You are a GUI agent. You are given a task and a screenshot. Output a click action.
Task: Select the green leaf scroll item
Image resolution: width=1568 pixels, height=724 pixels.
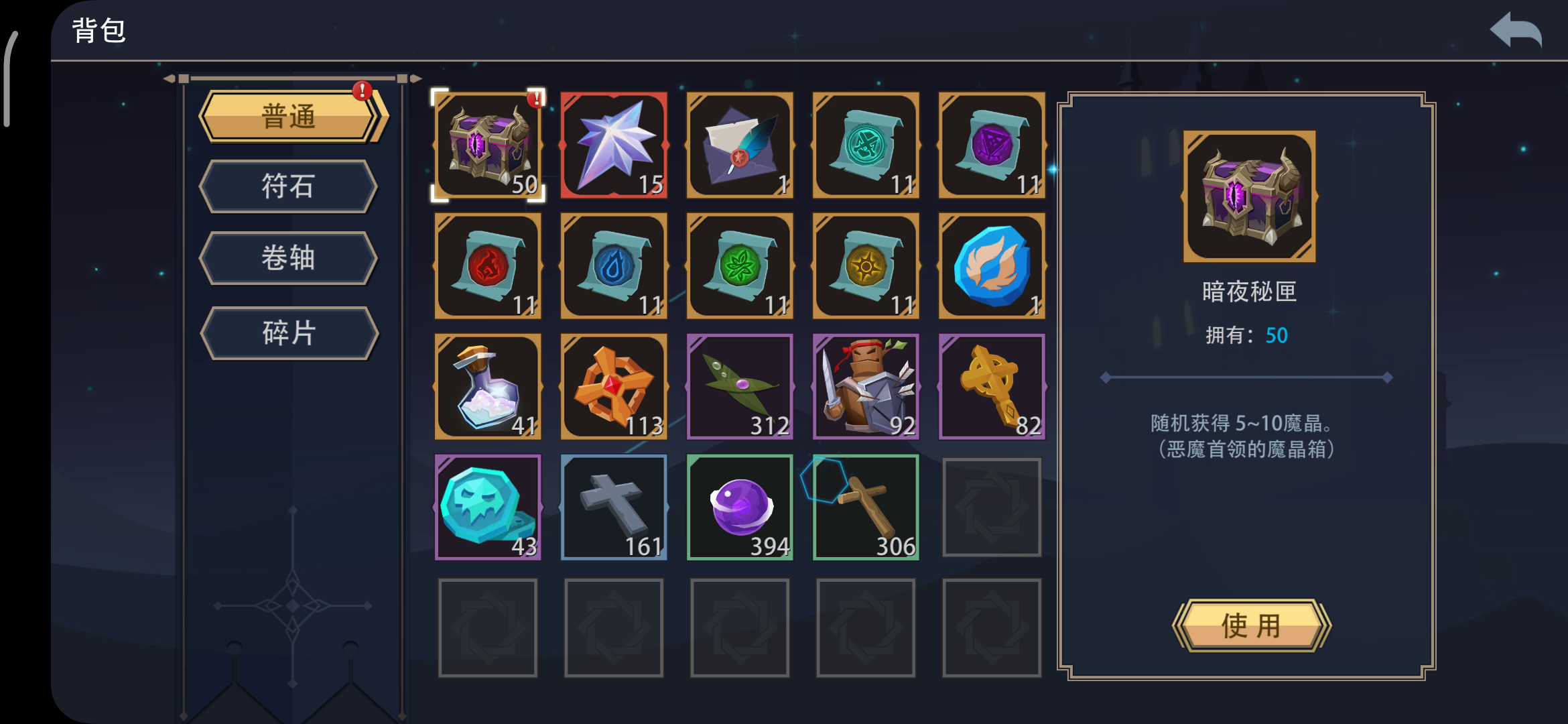(740, 265)
